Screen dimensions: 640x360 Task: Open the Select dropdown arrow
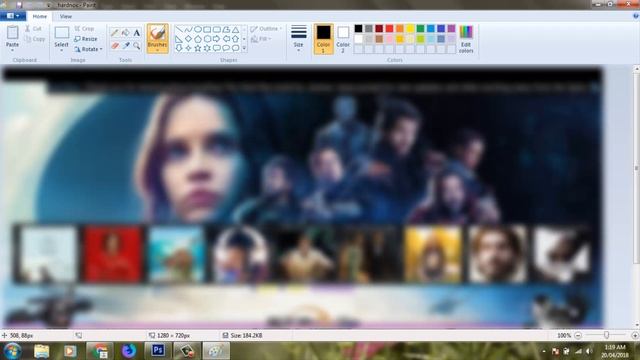(62, 50)
